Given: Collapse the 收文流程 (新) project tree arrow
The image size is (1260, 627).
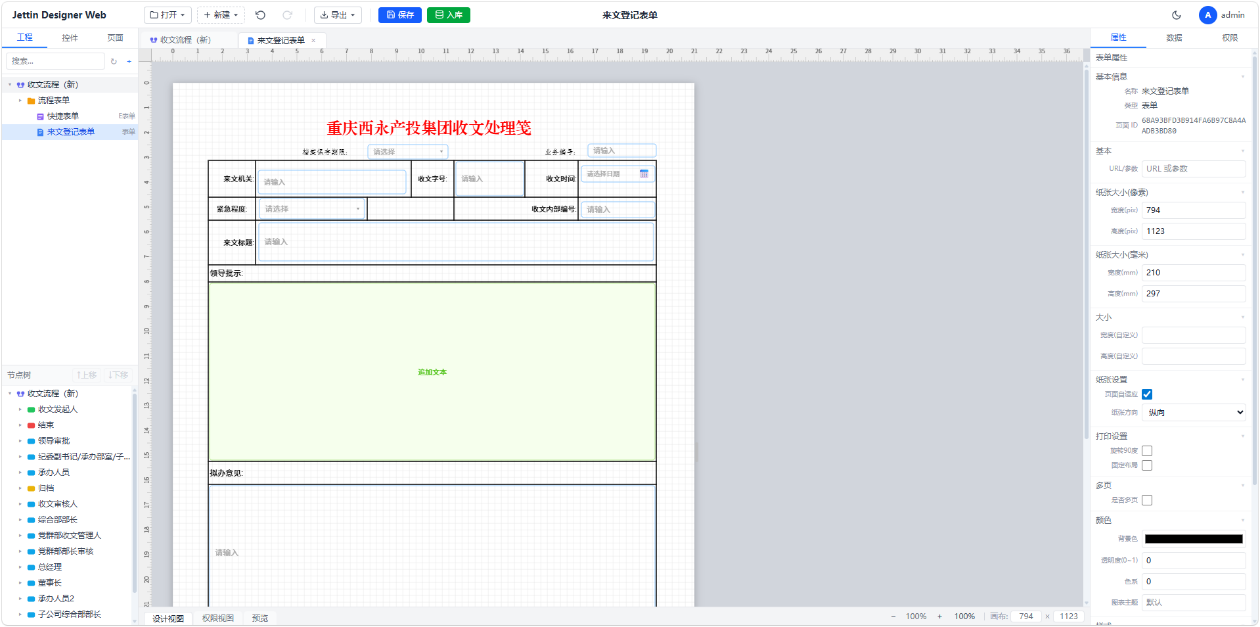Looking at the screenshot, I should pyautogui.click(x=9, y=85).
